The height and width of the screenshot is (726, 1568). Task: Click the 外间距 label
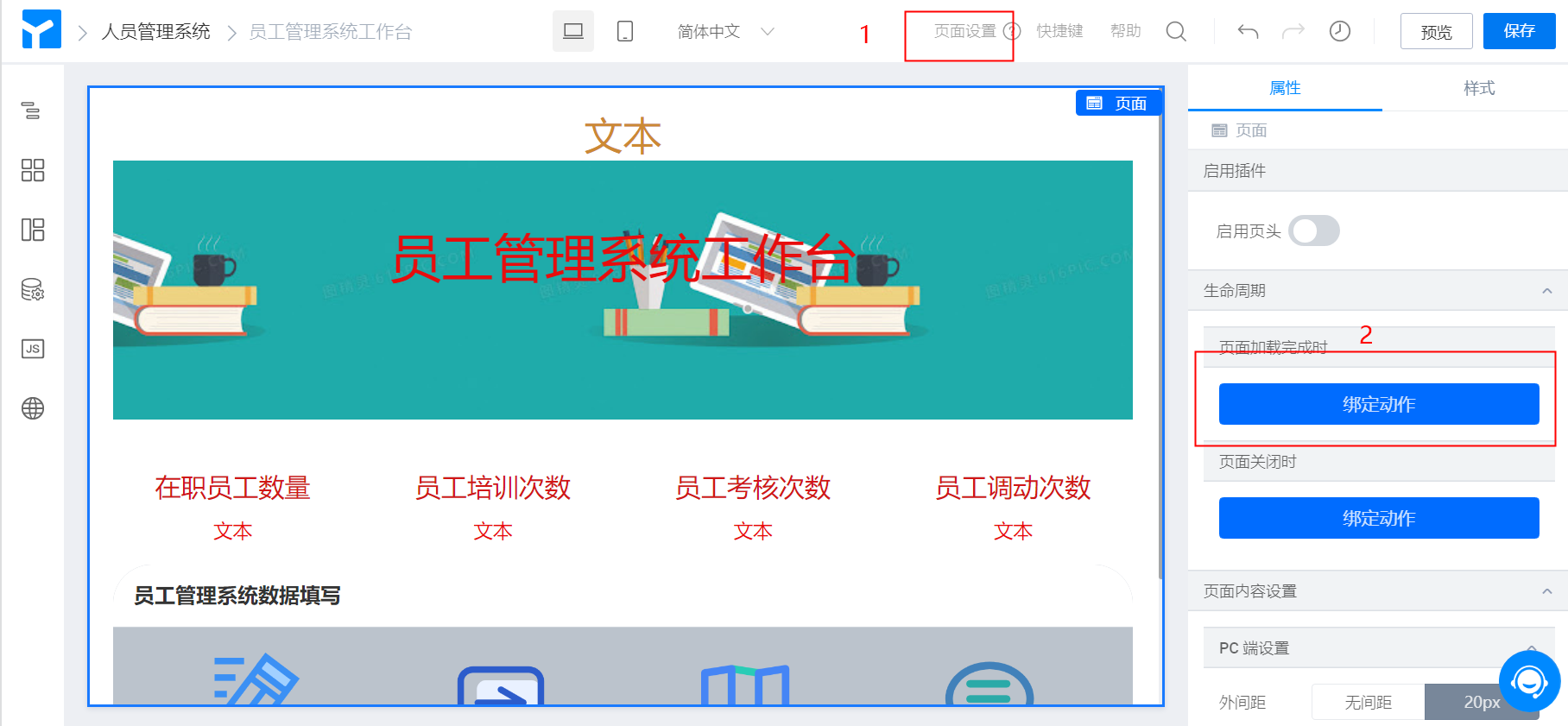coord(1242,703)
